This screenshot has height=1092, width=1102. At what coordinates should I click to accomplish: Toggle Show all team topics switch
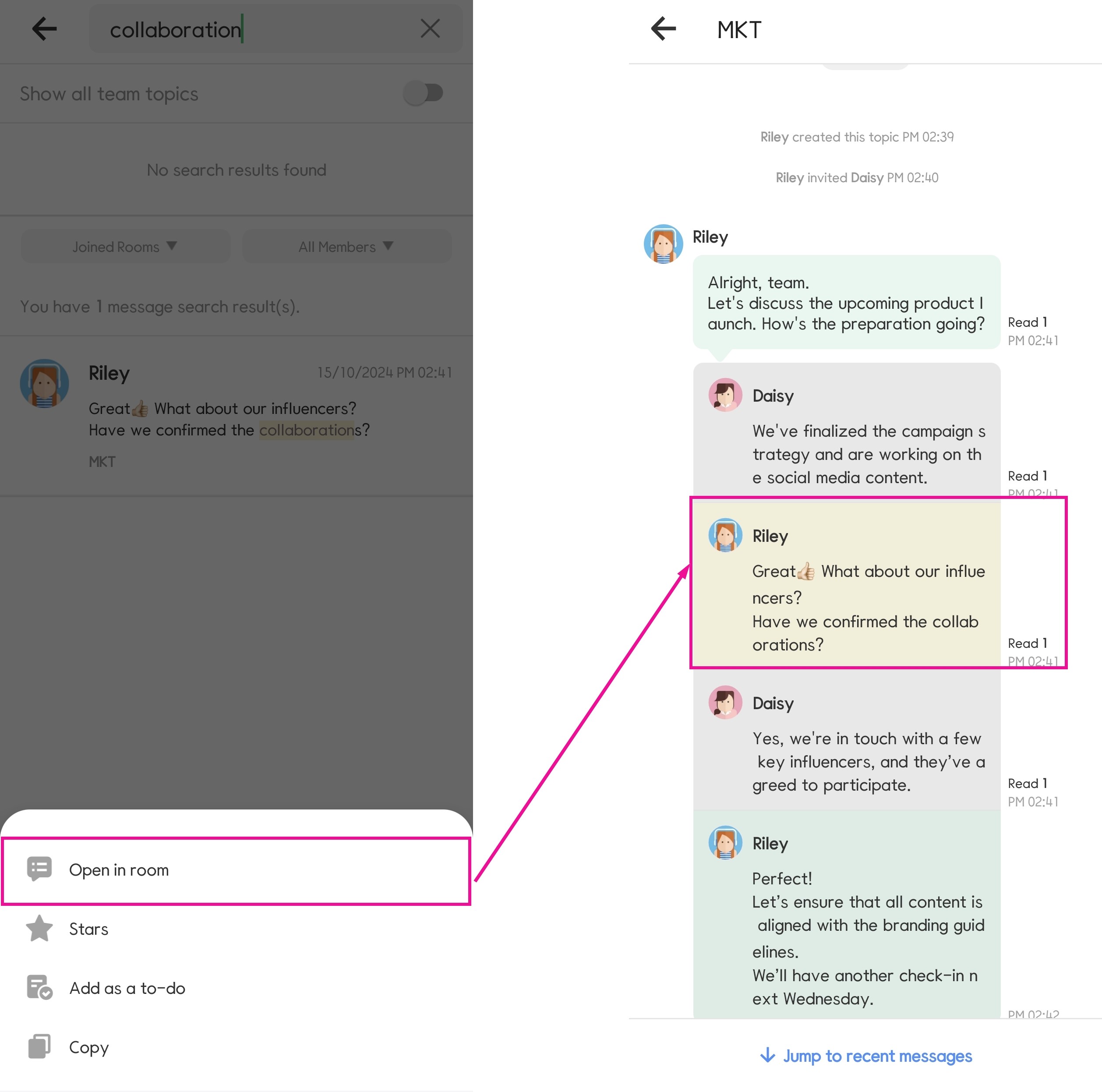click(x=423, y=93)
